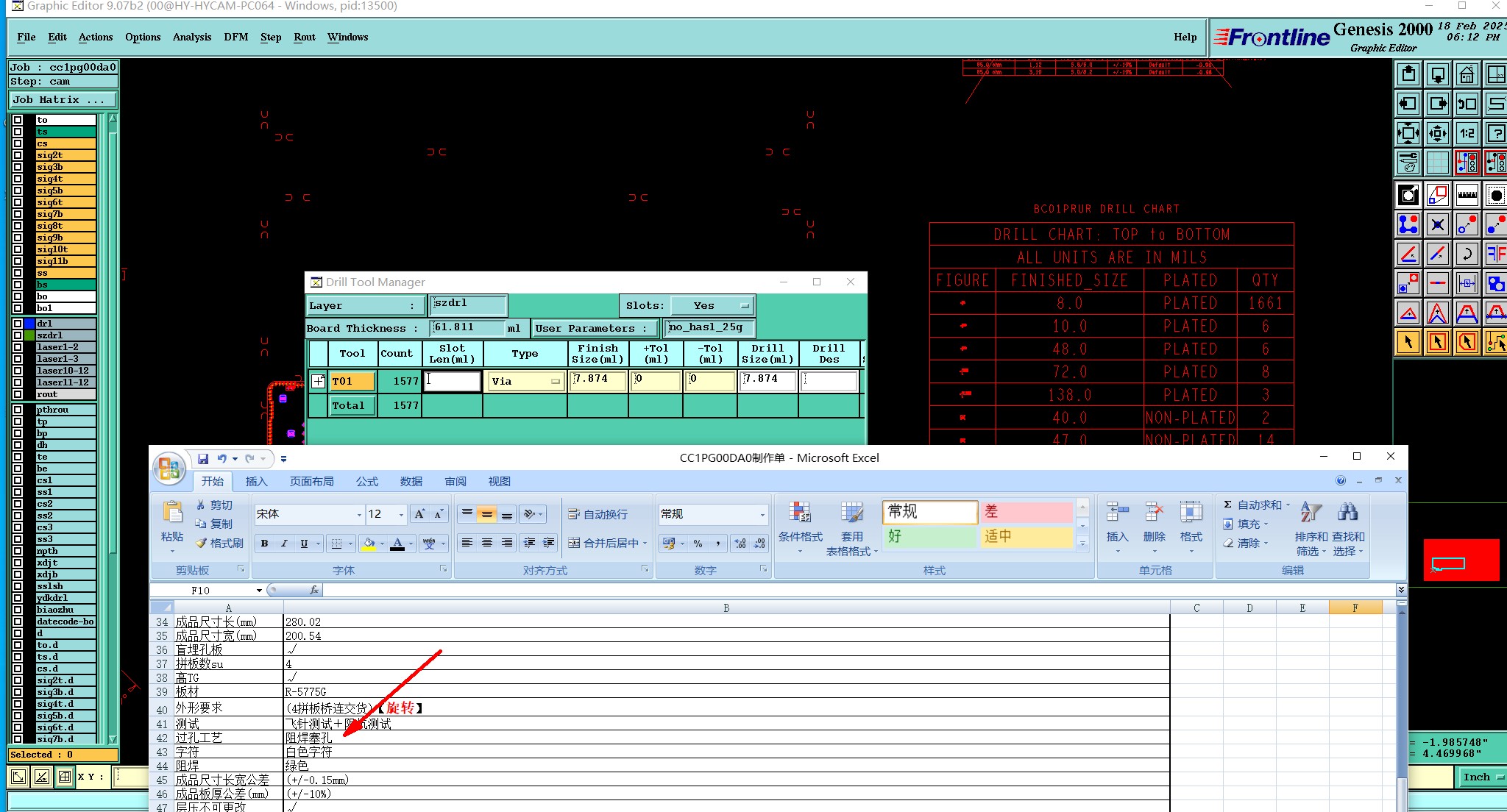Screen dimensions: 1507x812
Task: Open the Analysis menu
Action: [x=191, y=37]
